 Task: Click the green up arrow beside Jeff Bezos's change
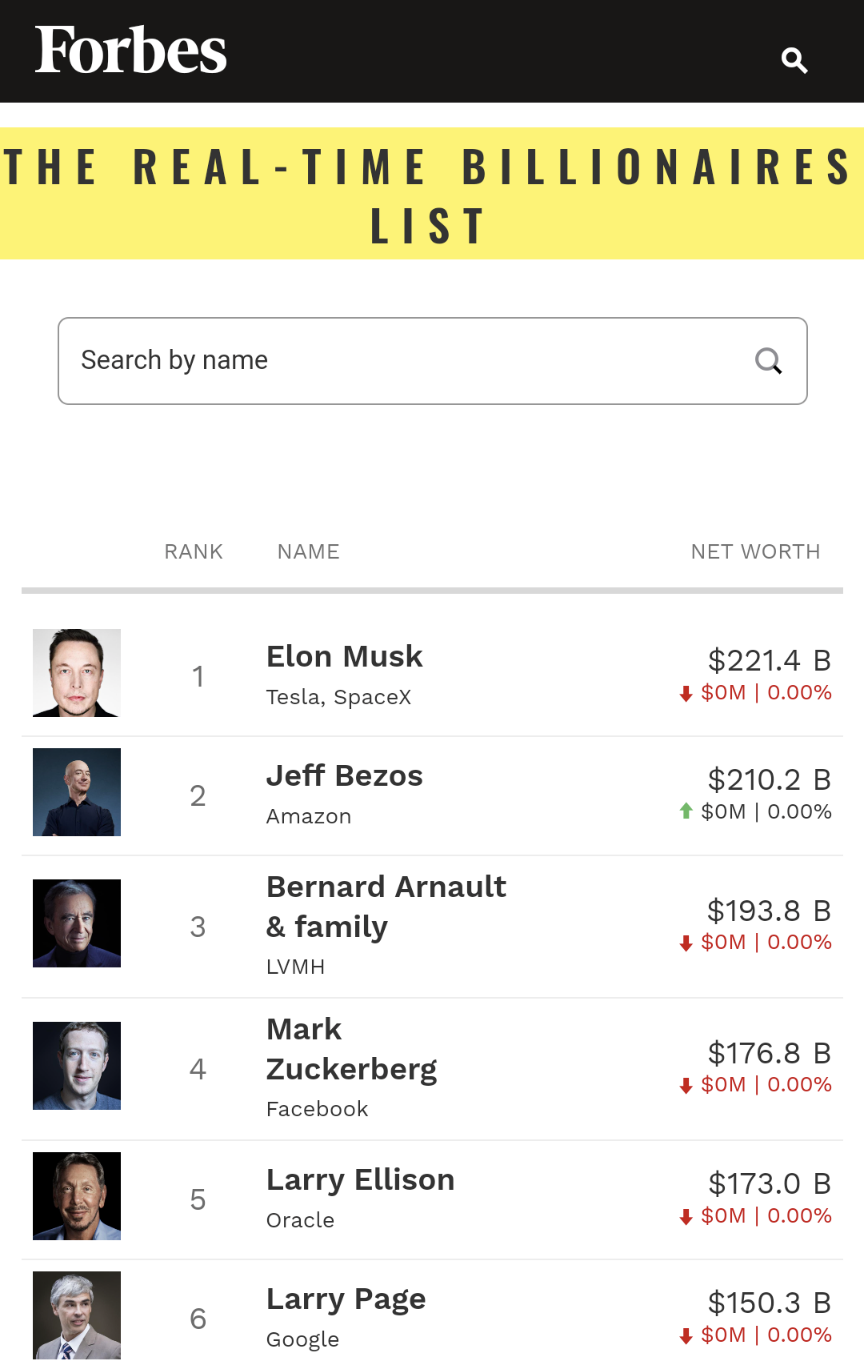[686, 812]
